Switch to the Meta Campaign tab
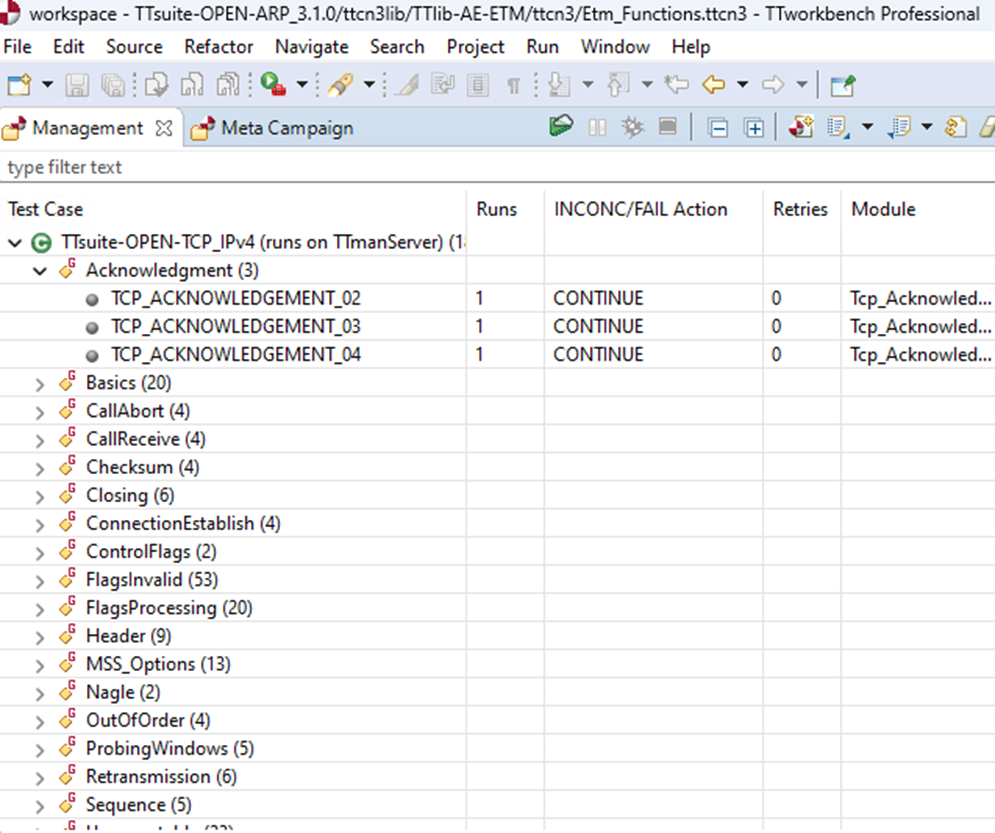 (x=286, y=128)
